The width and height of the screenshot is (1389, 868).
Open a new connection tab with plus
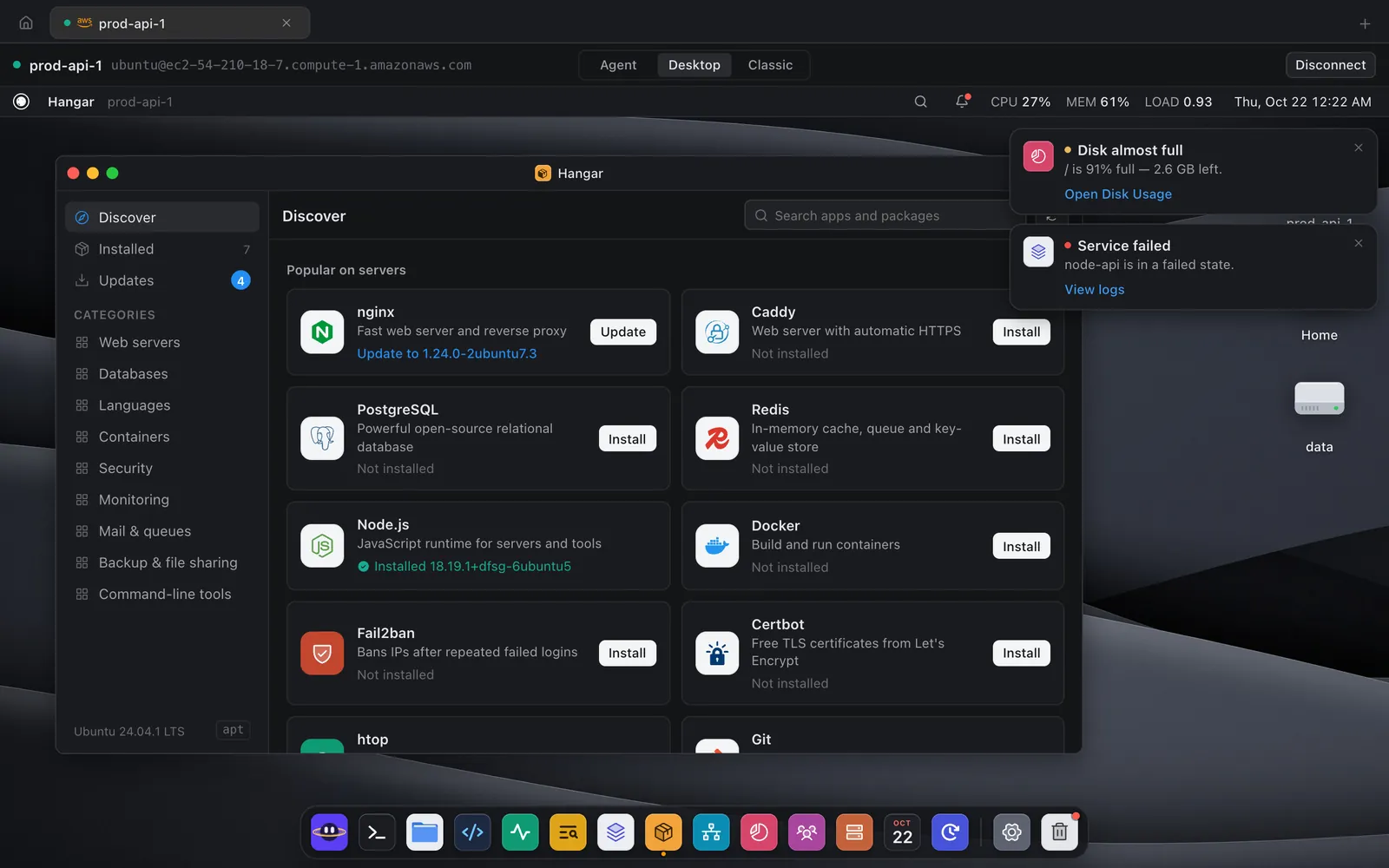[x=1365, y=23]
